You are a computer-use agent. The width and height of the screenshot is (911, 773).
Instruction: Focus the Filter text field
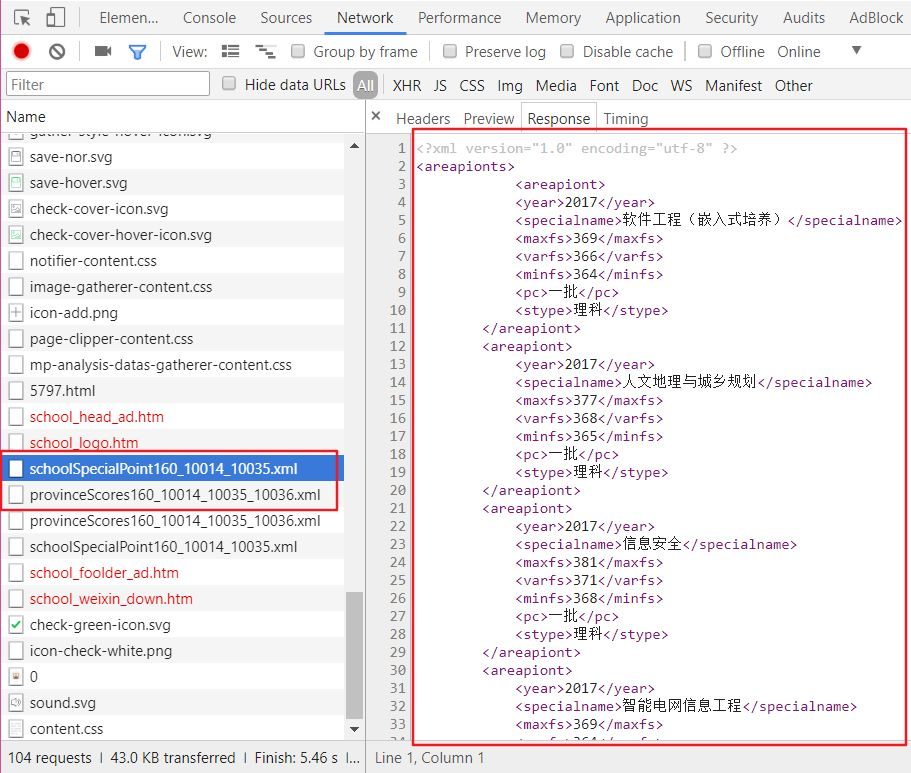[107, 84]
